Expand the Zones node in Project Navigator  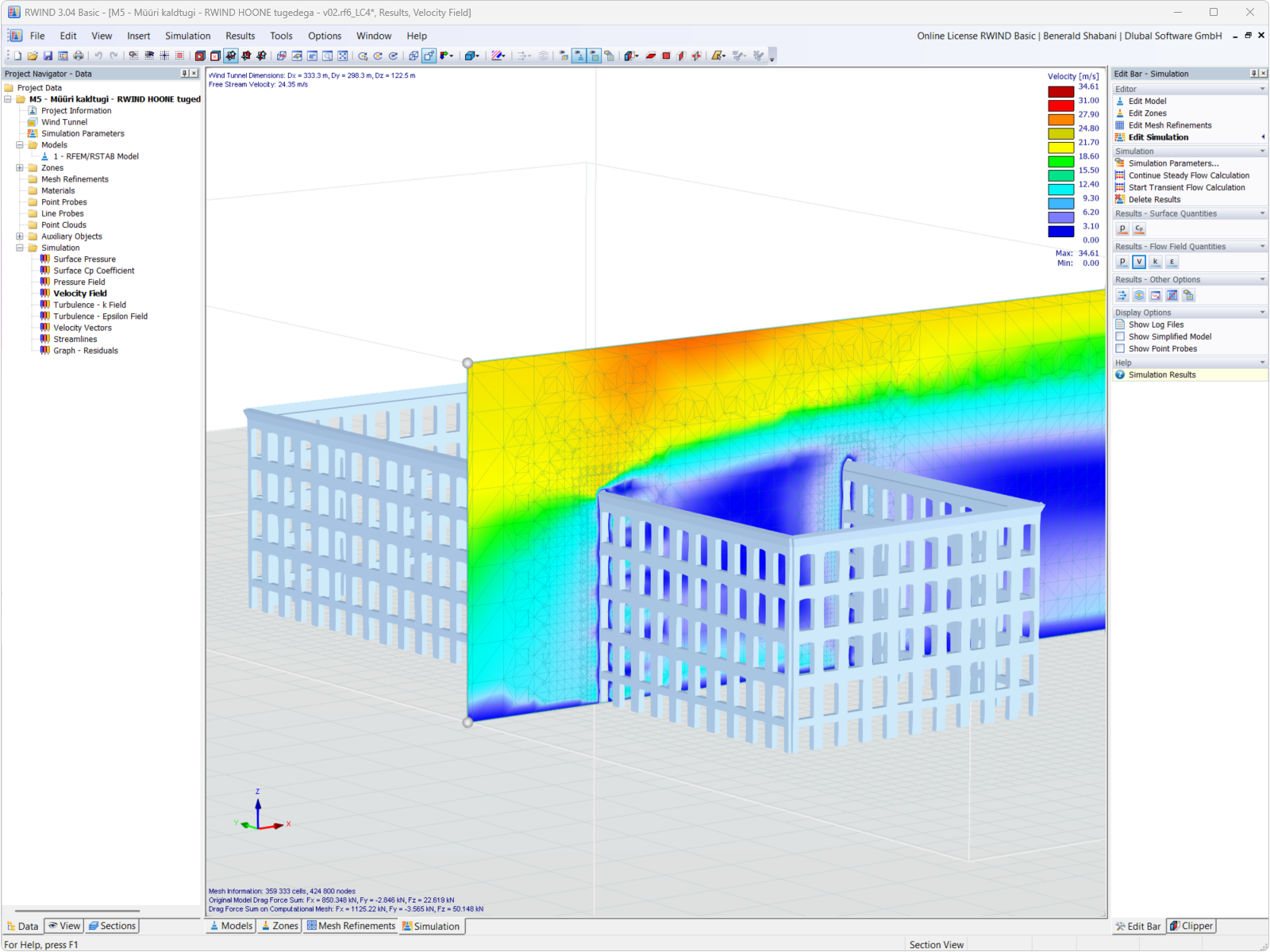pos(19,167)
